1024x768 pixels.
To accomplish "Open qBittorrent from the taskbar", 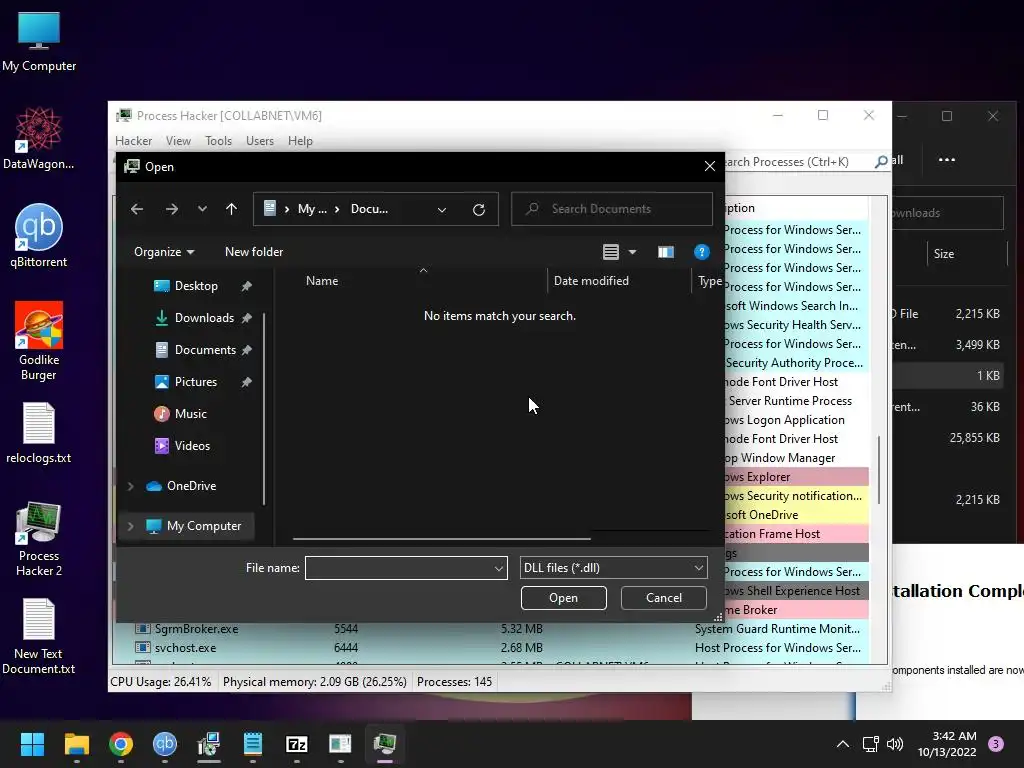I will coord(165,744).
